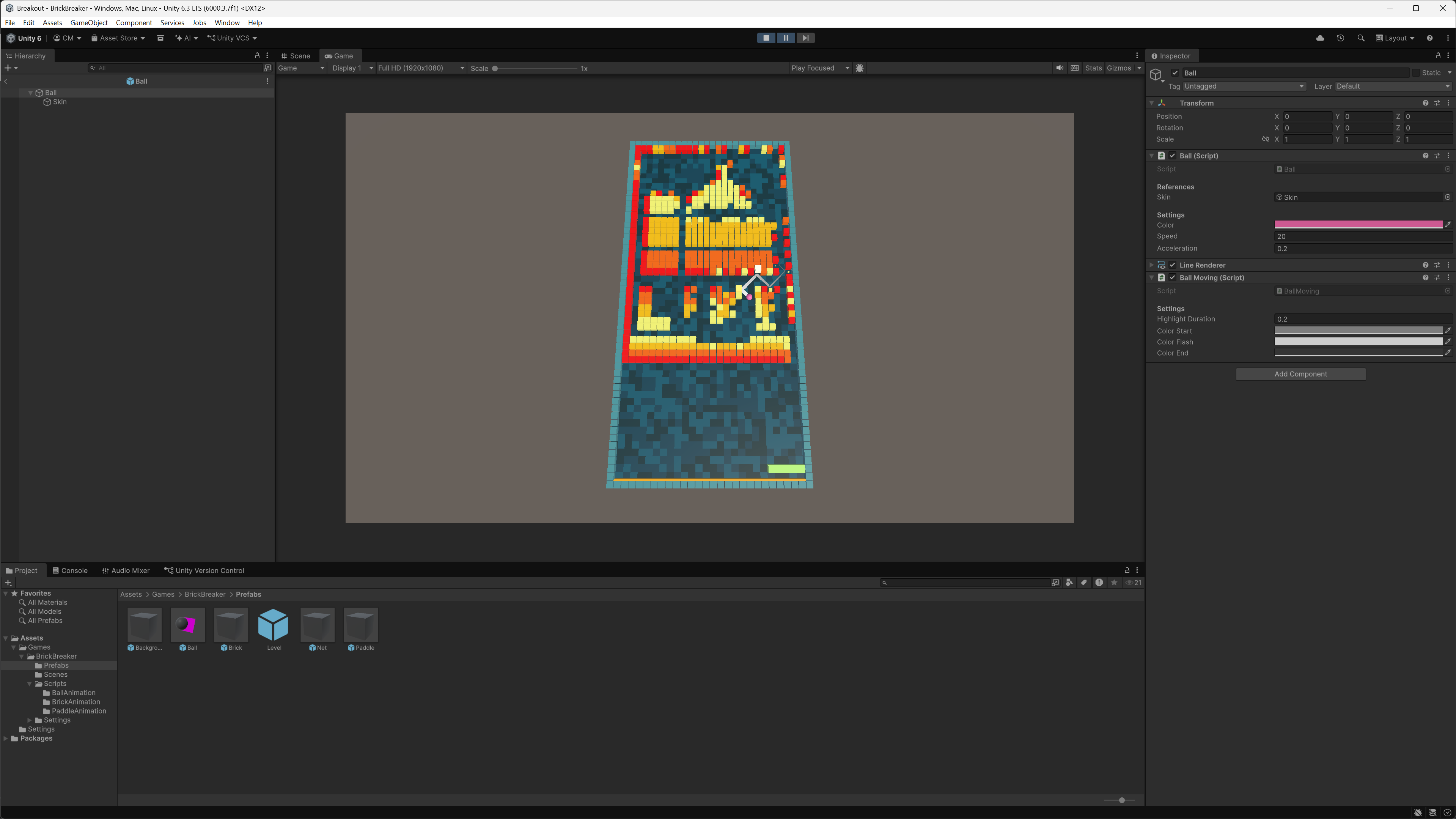This screenshot has height=819, width=1456.
Task: Toggle the Ball object active checkbox
Action: coord(1175,73)
